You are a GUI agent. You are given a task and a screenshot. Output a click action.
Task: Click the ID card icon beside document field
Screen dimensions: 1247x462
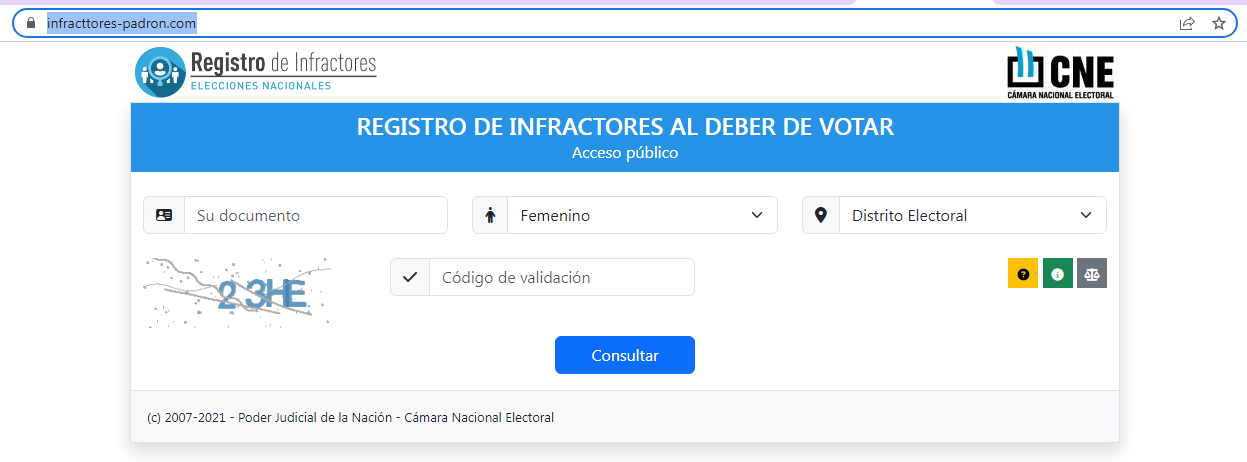click(x=164, y=215)
